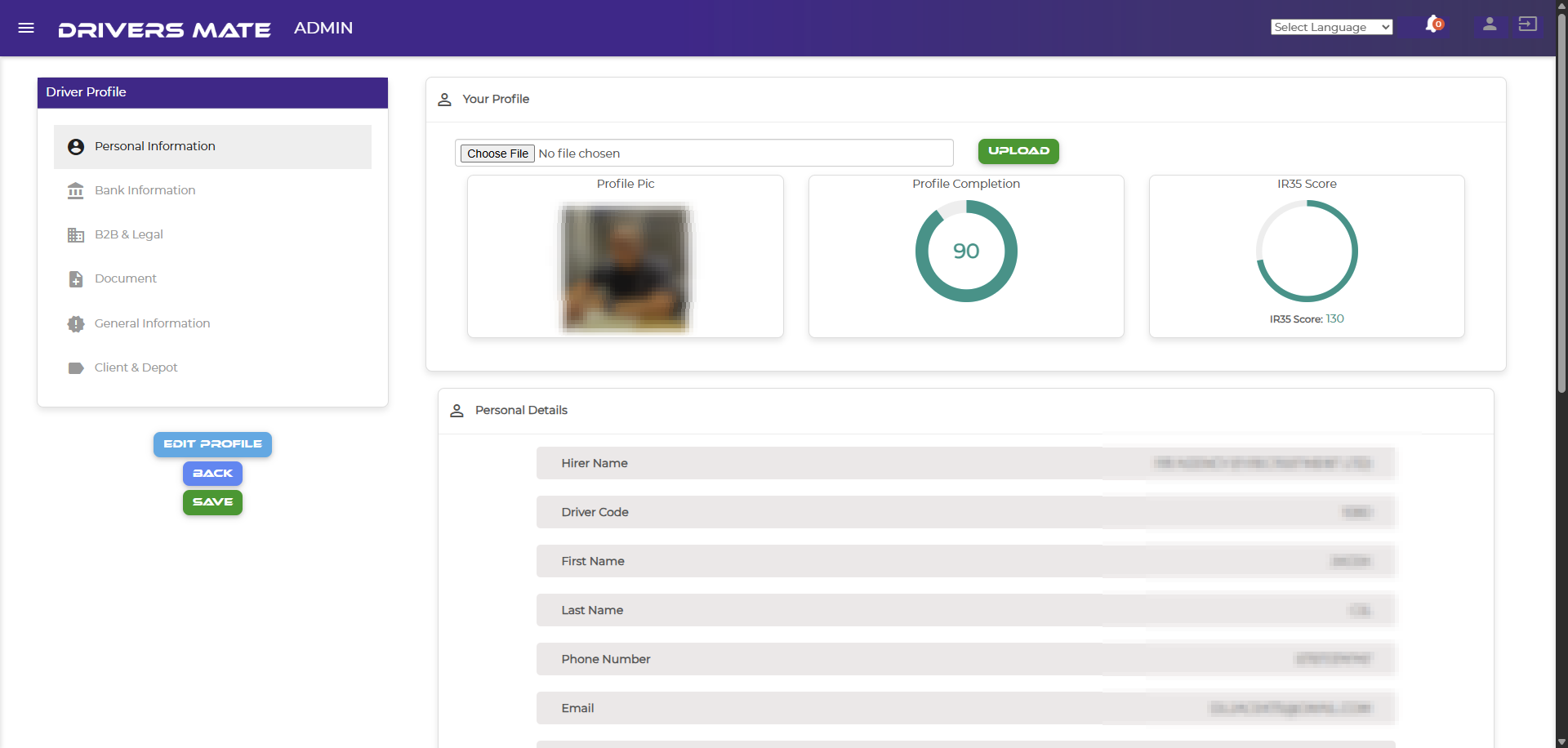Click the profile picture thumbnail
1568x748 pixels.
point(626,268)
